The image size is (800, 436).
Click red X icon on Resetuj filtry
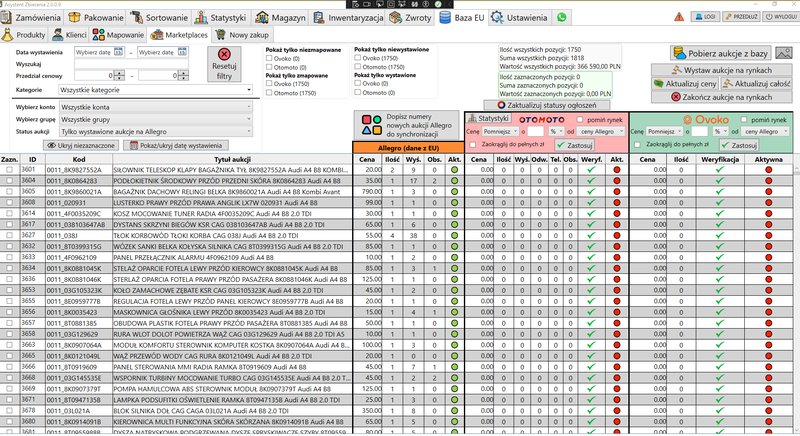click(224, 54)
